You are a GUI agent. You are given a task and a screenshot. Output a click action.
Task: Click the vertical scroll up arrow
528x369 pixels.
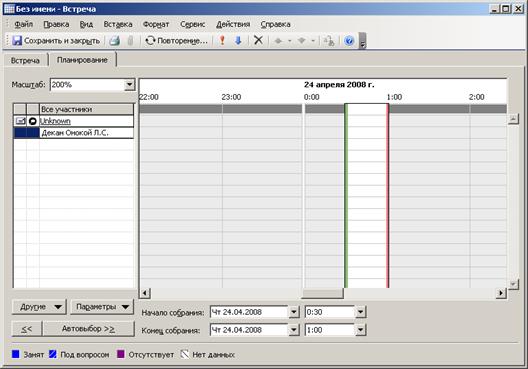pyautogui.click(x=513, y=119)
